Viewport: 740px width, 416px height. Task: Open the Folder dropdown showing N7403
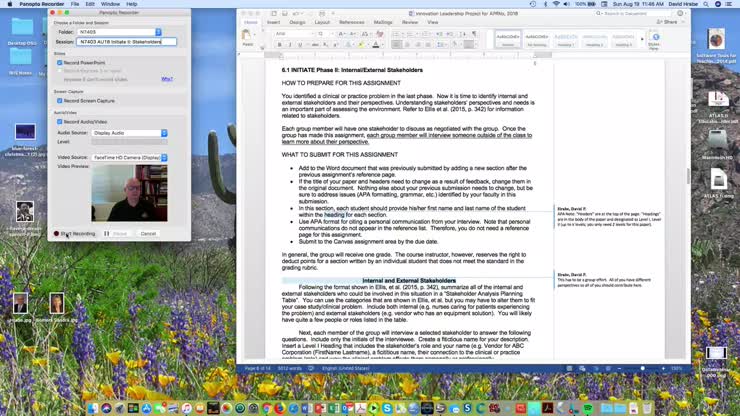click(x=119, y=32)
